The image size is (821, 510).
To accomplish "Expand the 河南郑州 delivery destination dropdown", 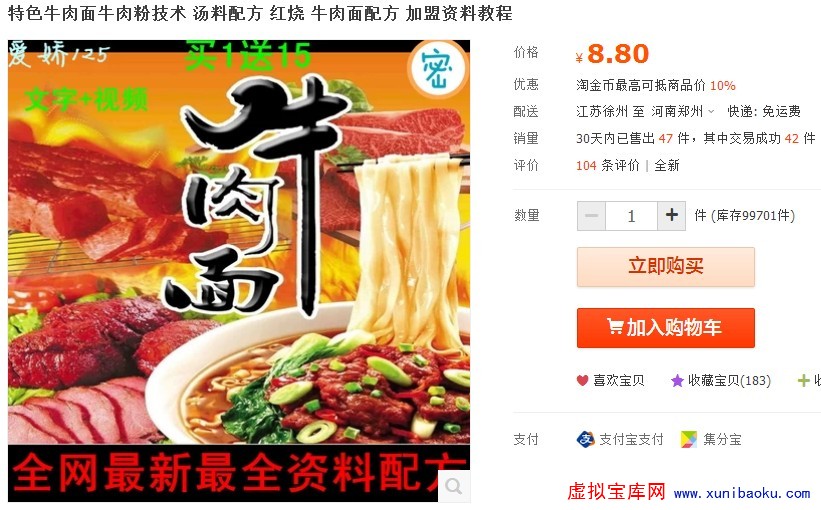I will point(682,112).
